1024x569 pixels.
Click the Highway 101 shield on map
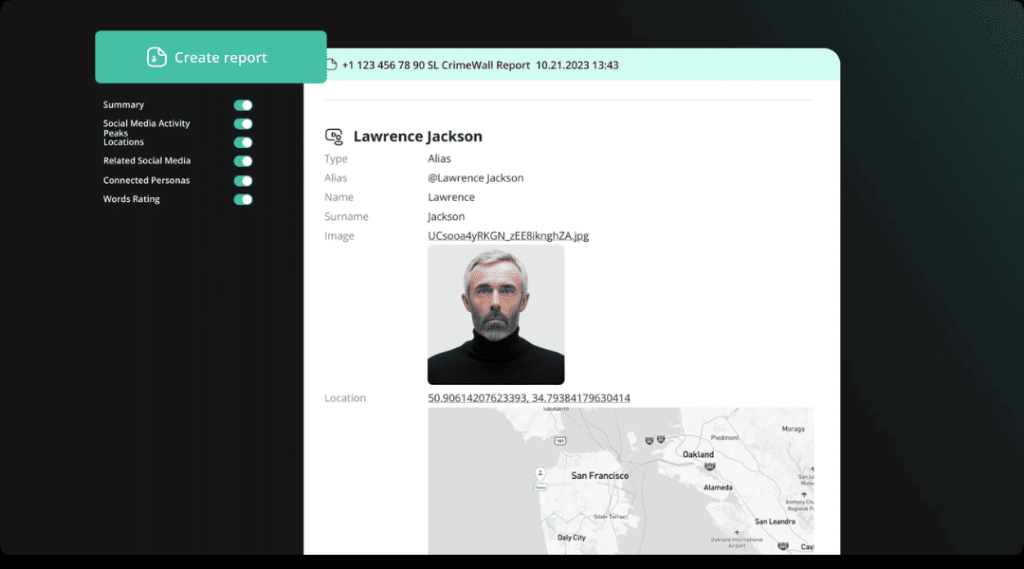[561, 440]
